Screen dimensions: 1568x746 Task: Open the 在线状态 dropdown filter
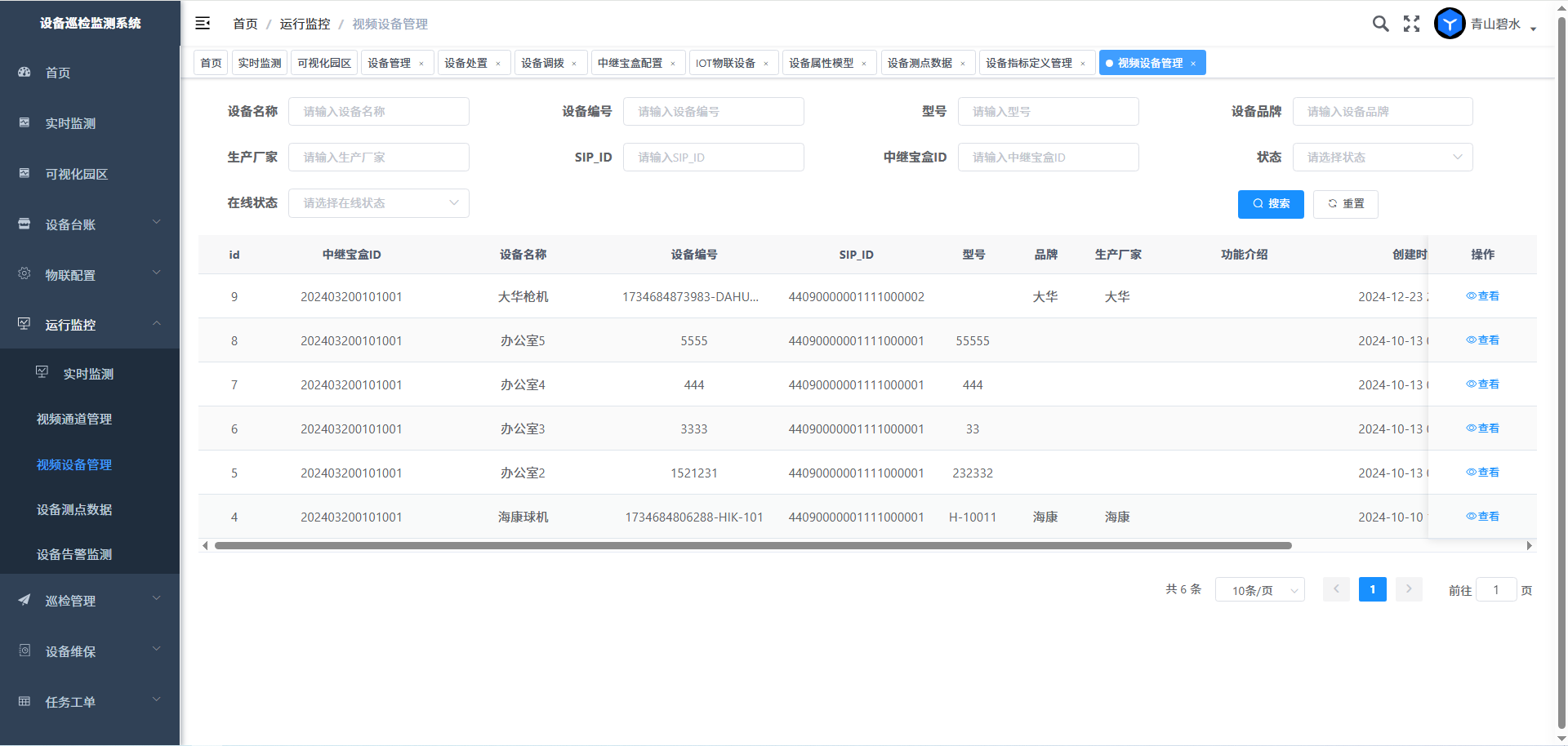378,203
